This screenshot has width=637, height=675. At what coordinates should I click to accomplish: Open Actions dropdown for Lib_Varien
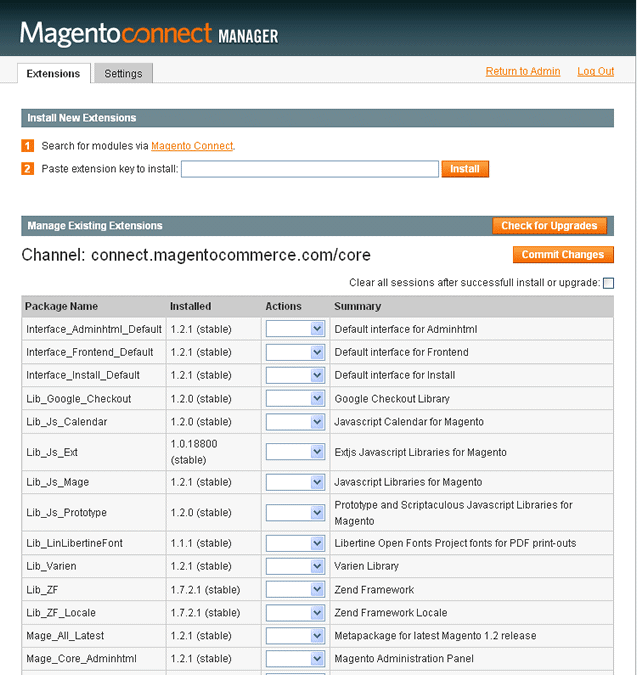[x=295, y=566]
